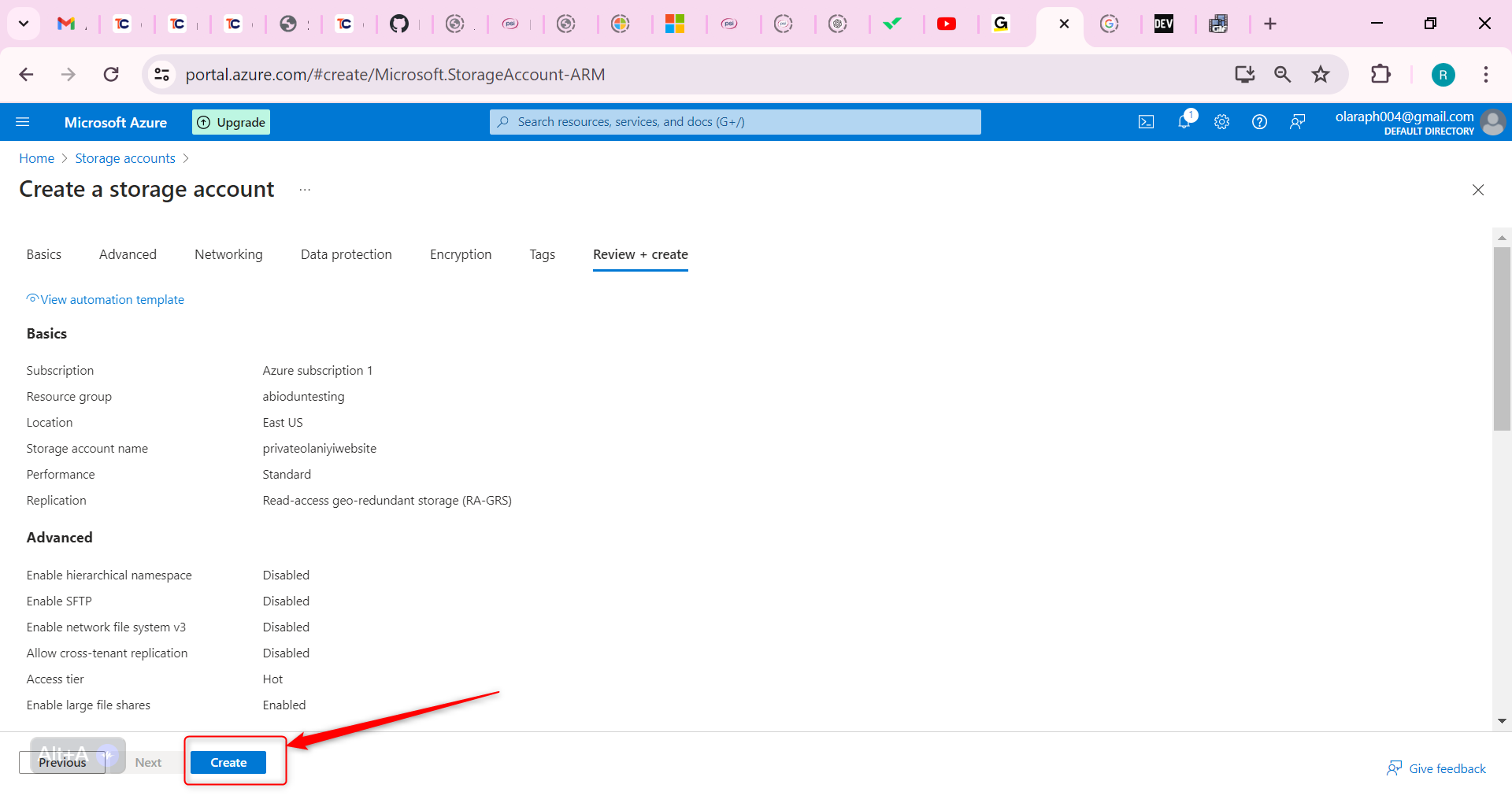Image resolution: width=1512 pixels, height=803 pixels.
Task: Switch to the Encryption tab
Action: pyautogui.click(x=460, y=253)
